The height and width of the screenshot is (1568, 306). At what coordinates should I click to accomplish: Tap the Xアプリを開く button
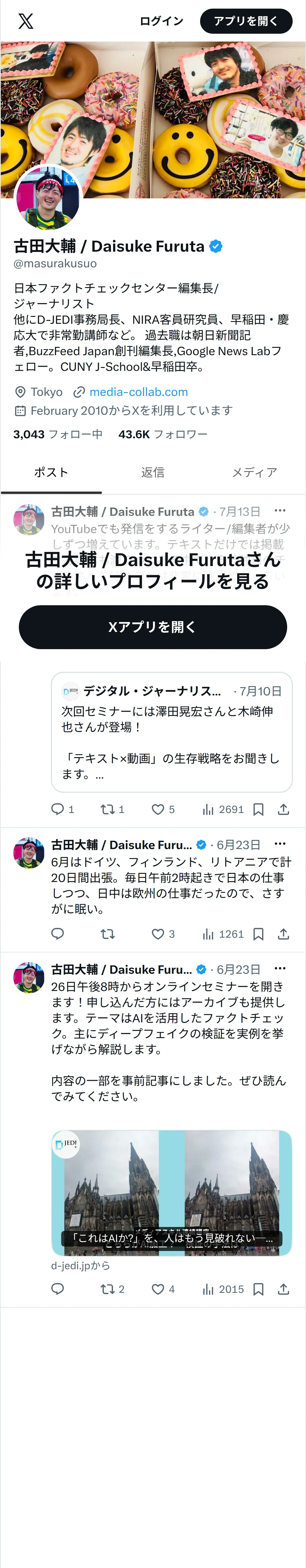coord(153,627)
